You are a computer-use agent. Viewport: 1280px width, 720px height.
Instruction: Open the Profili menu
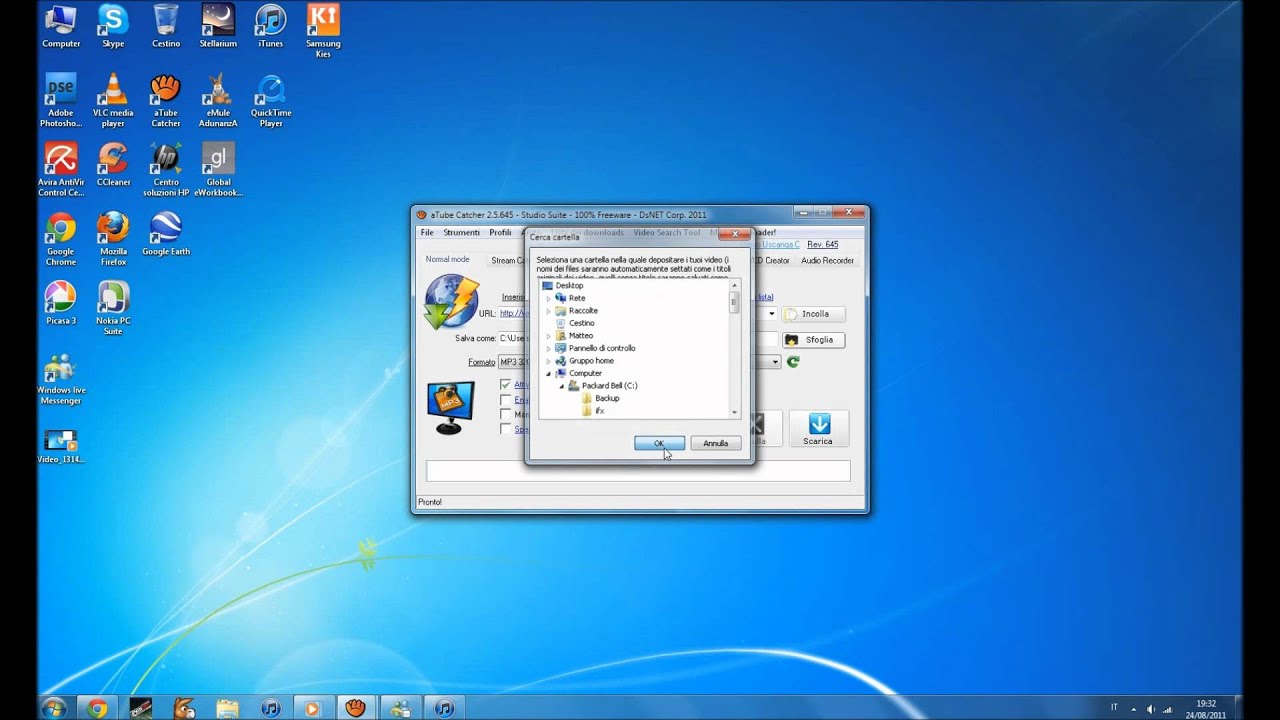click(x=500, y=232)
